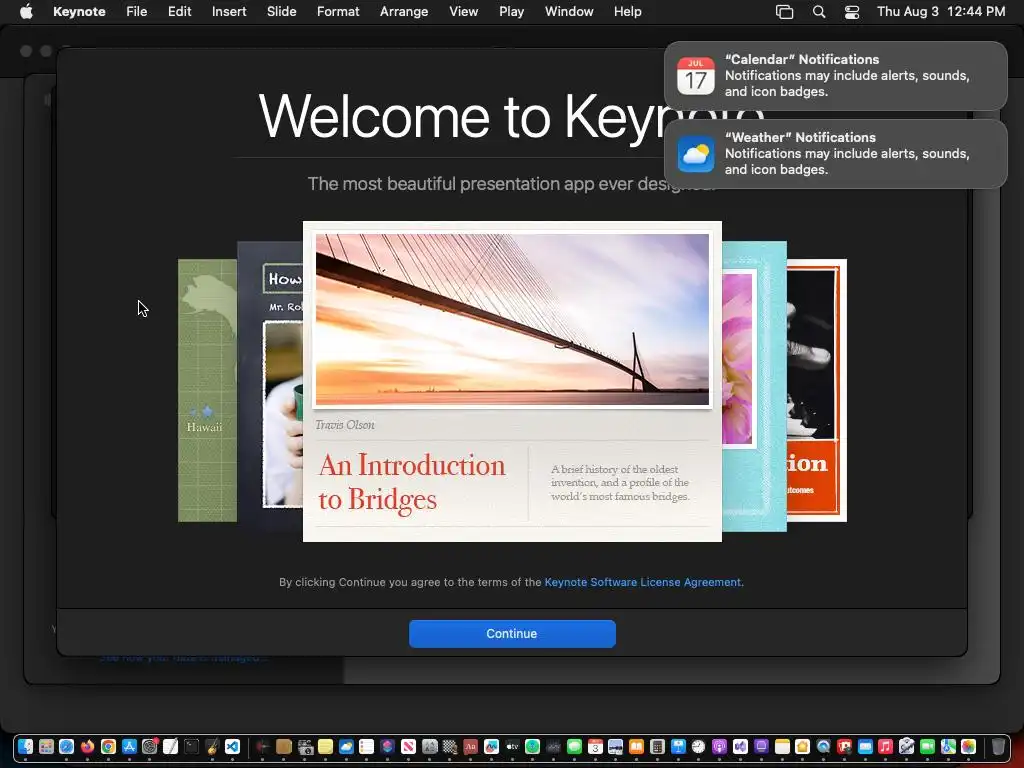Open the Trash in the Dock
This screenshot has width=1024, height=768.
[998, 746]
